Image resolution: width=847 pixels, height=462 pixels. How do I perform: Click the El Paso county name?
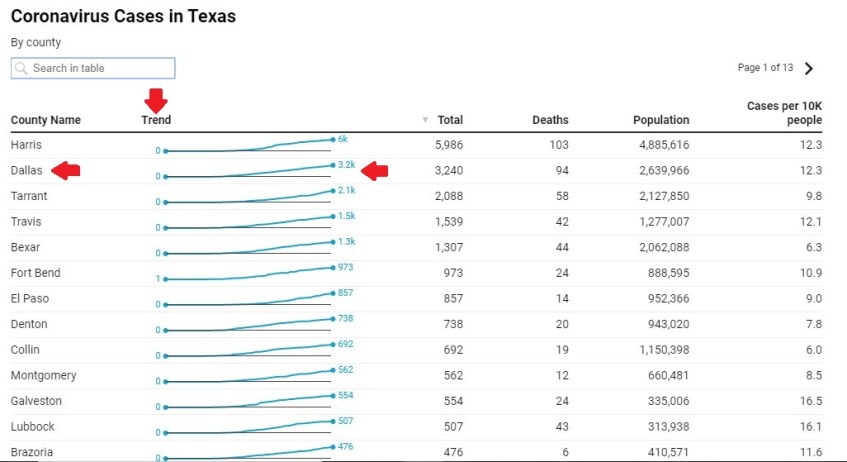[30, 299]
